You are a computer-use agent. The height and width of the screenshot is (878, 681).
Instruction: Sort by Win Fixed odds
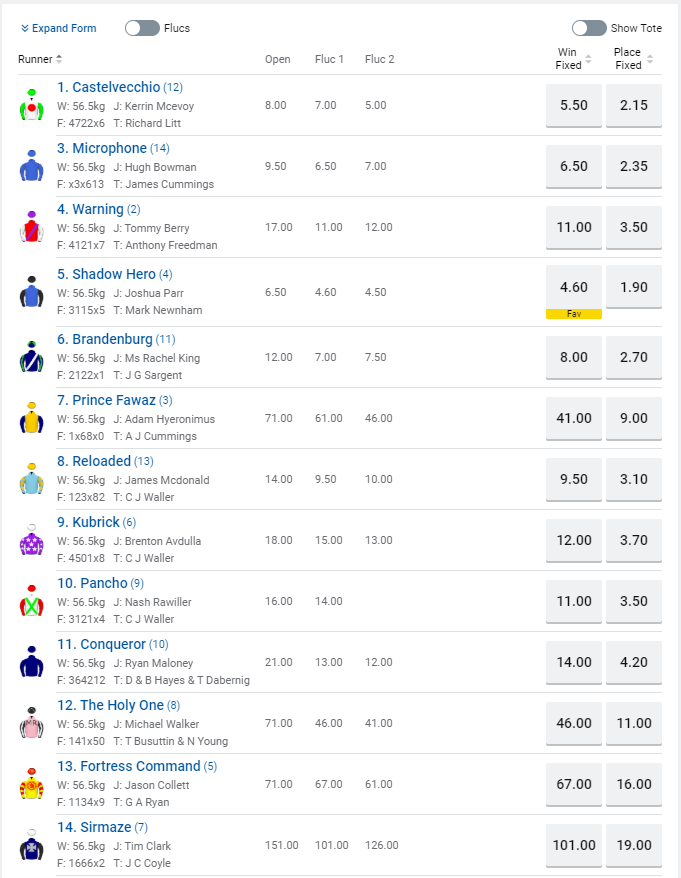tap(573, 59)
